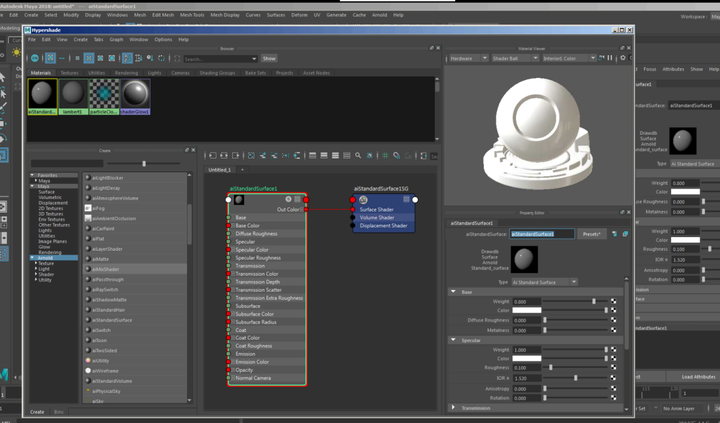Viewport: 720px width, 423px height.
Task: Collapse the Specular section in Property Editor
Action: 454,340
